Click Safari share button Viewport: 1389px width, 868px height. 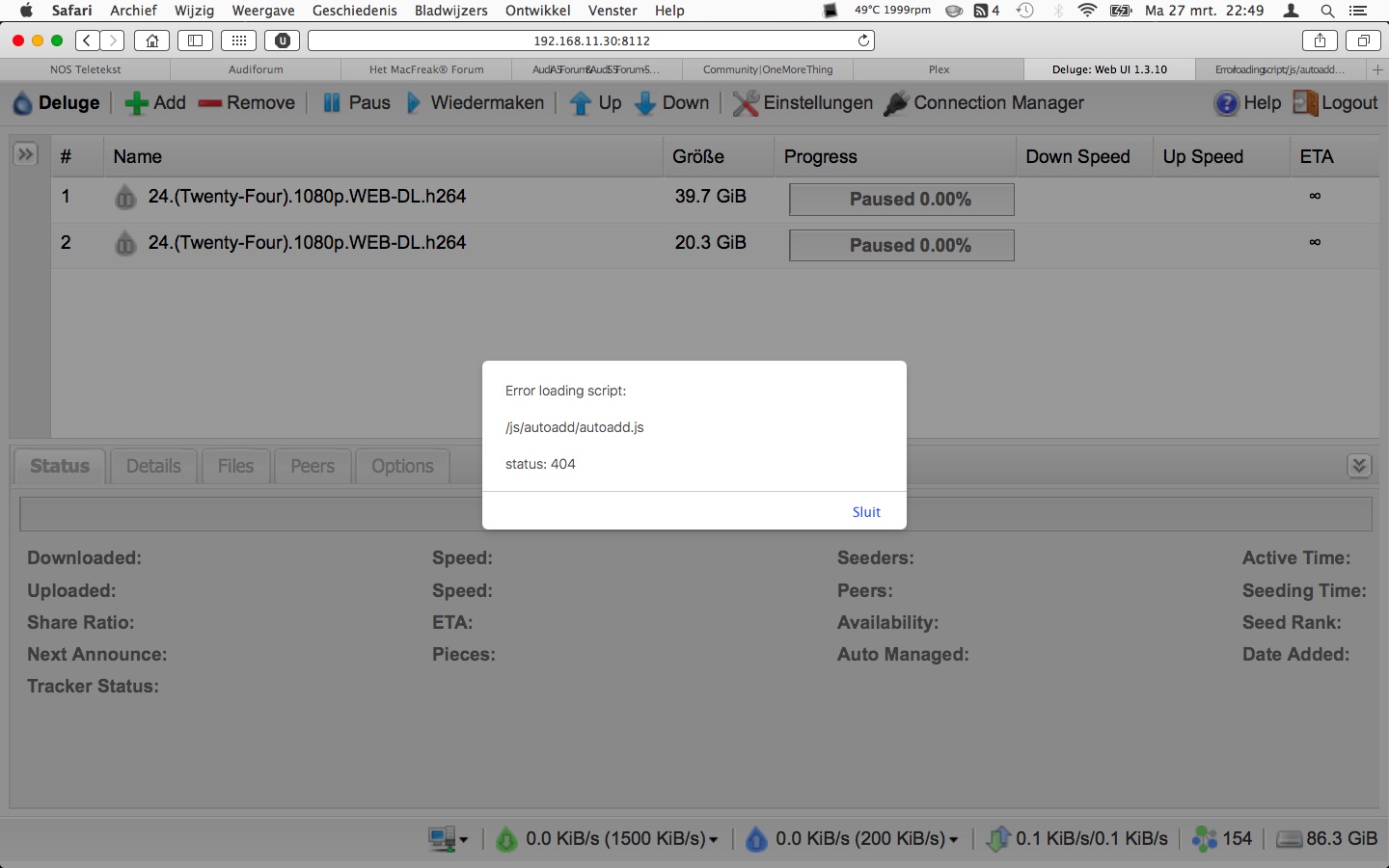(x=1320, y=41)
